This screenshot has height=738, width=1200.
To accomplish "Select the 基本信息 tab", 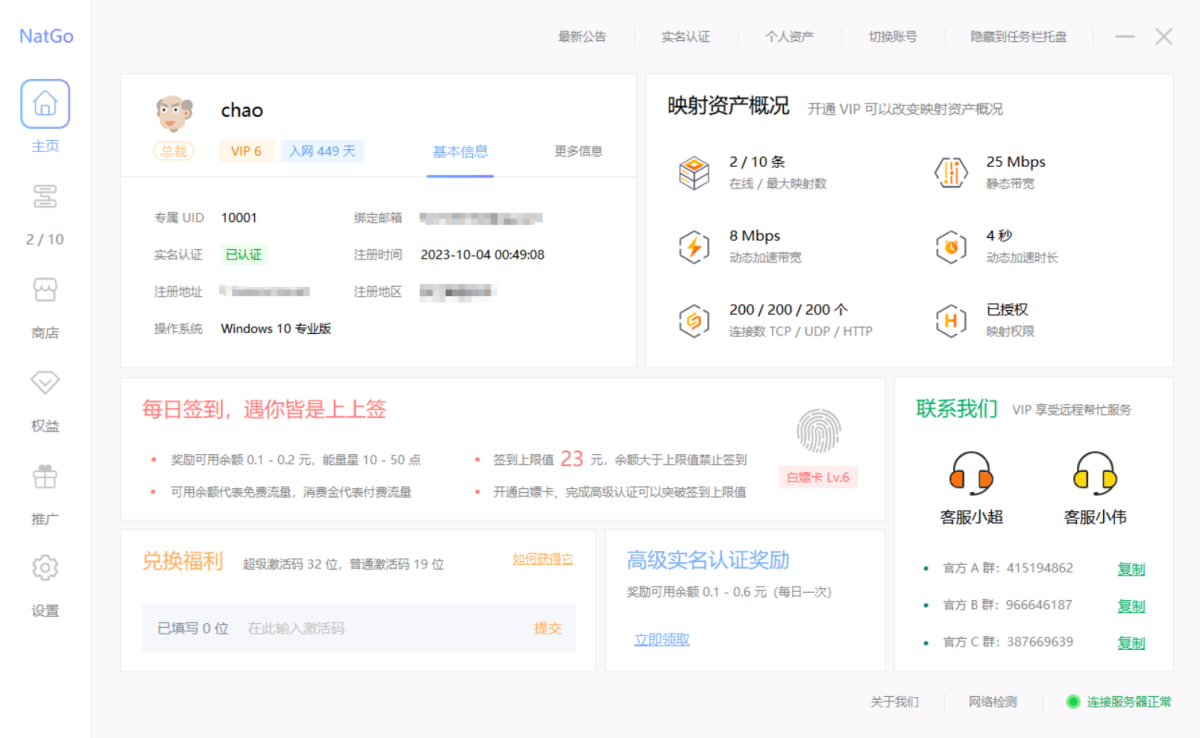I will 460,152.
